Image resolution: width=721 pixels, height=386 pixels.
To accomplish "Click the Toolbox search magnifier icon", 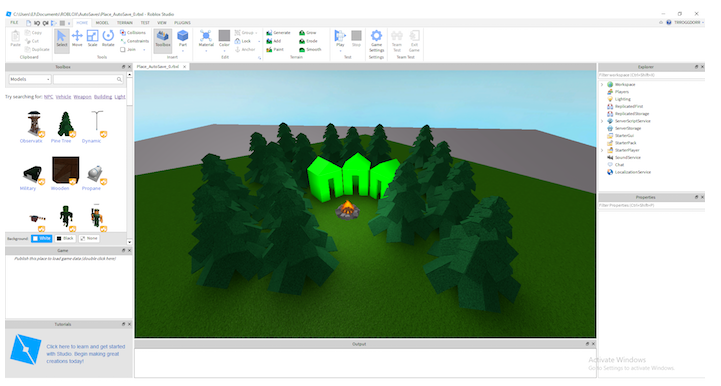I will point(119,79).
